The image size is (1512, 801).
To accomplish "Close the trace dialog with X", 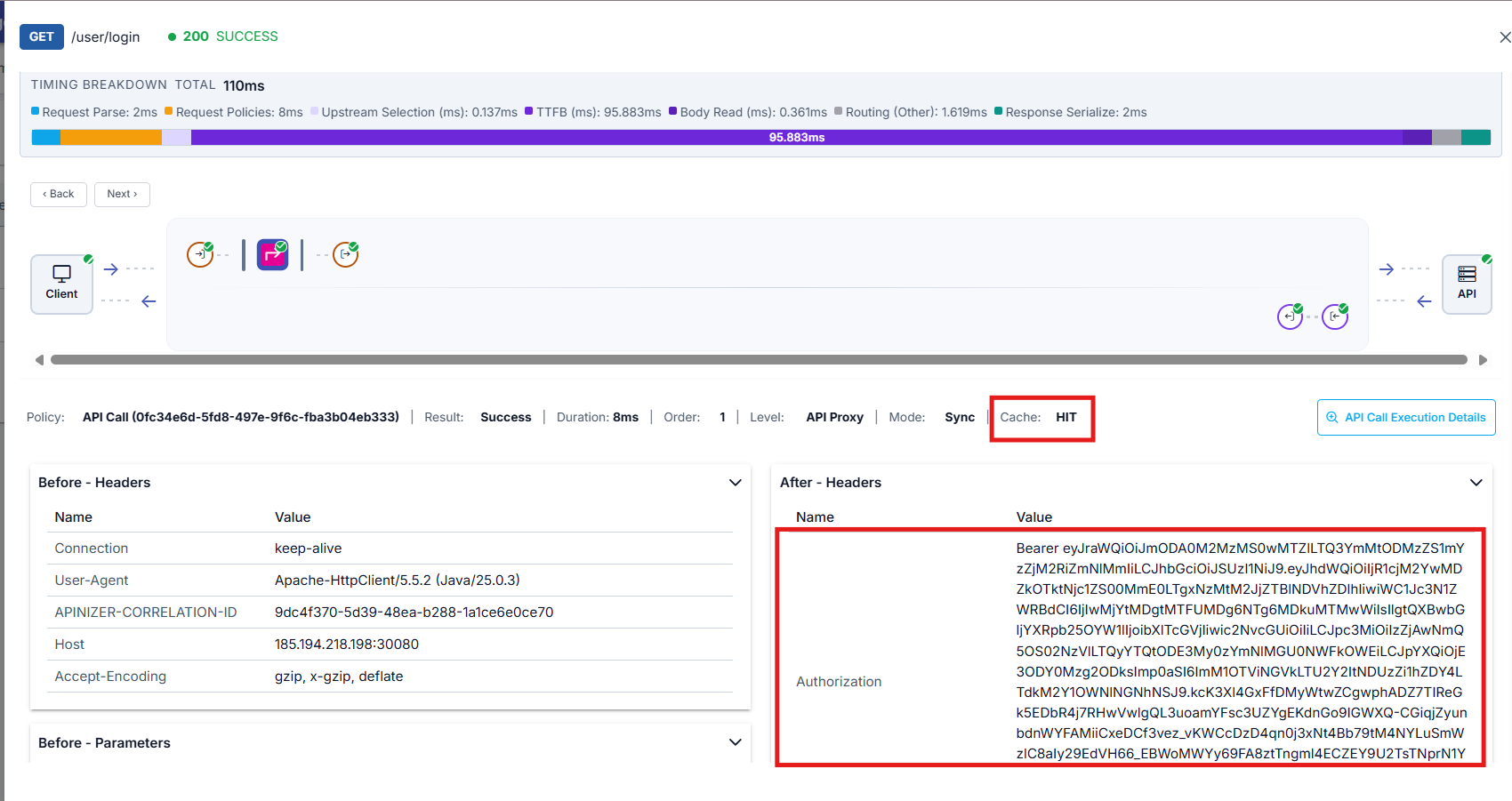I will pos(1505,37).
